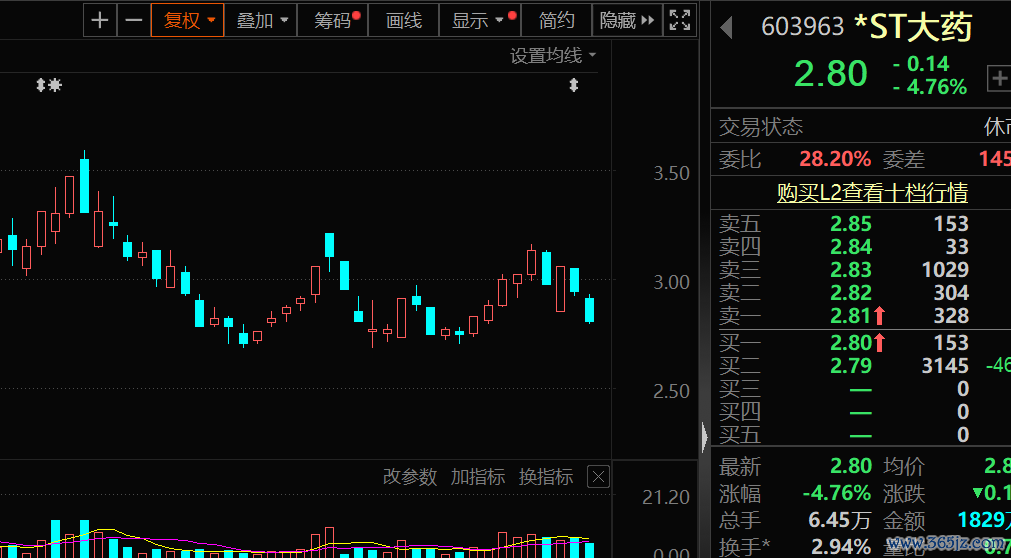Add stock to watchlist with plus icon
Viewport: 1011px width, 558px height.
pos(999,79)
